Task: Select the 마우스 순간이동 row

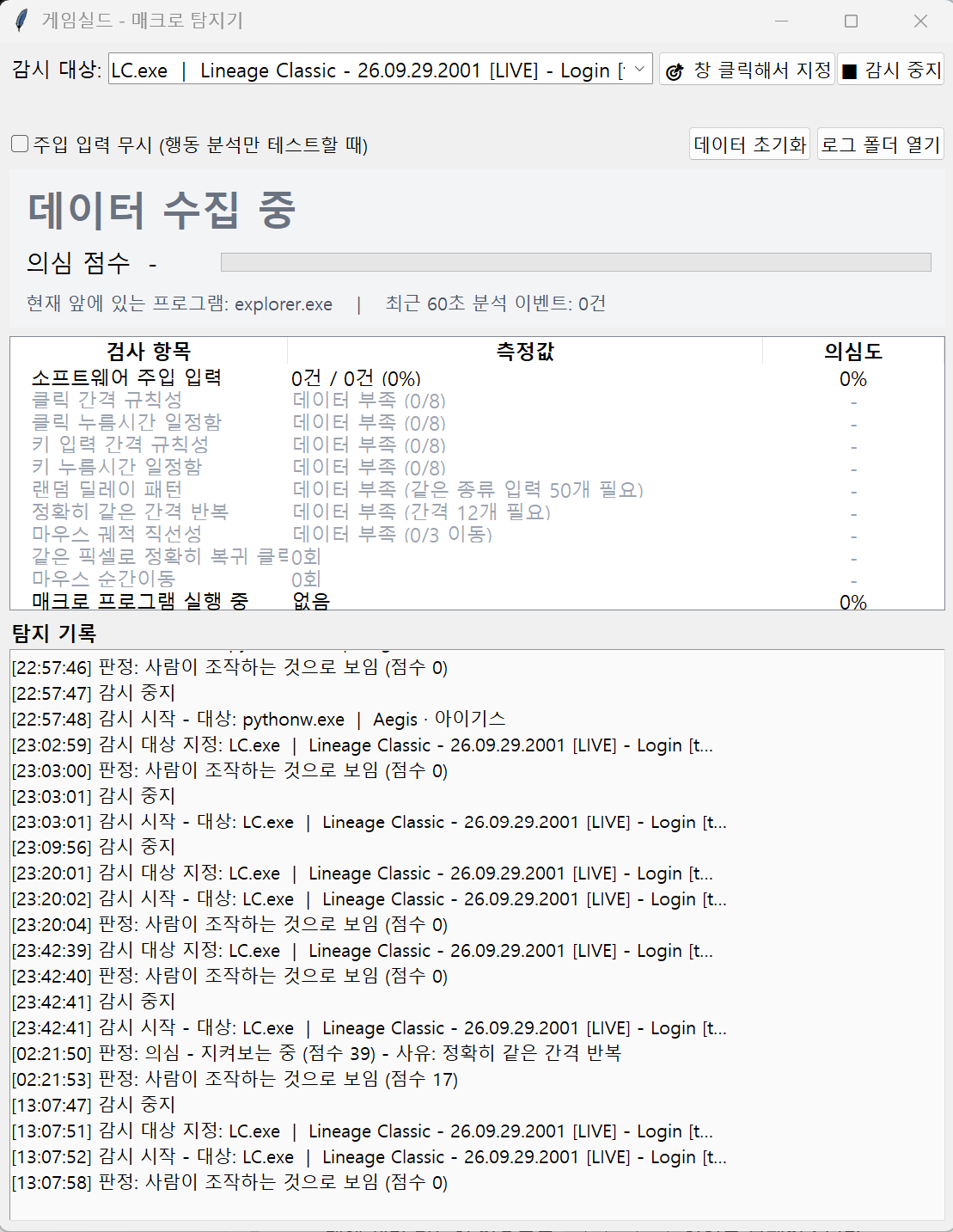Action: pos(478,579)
